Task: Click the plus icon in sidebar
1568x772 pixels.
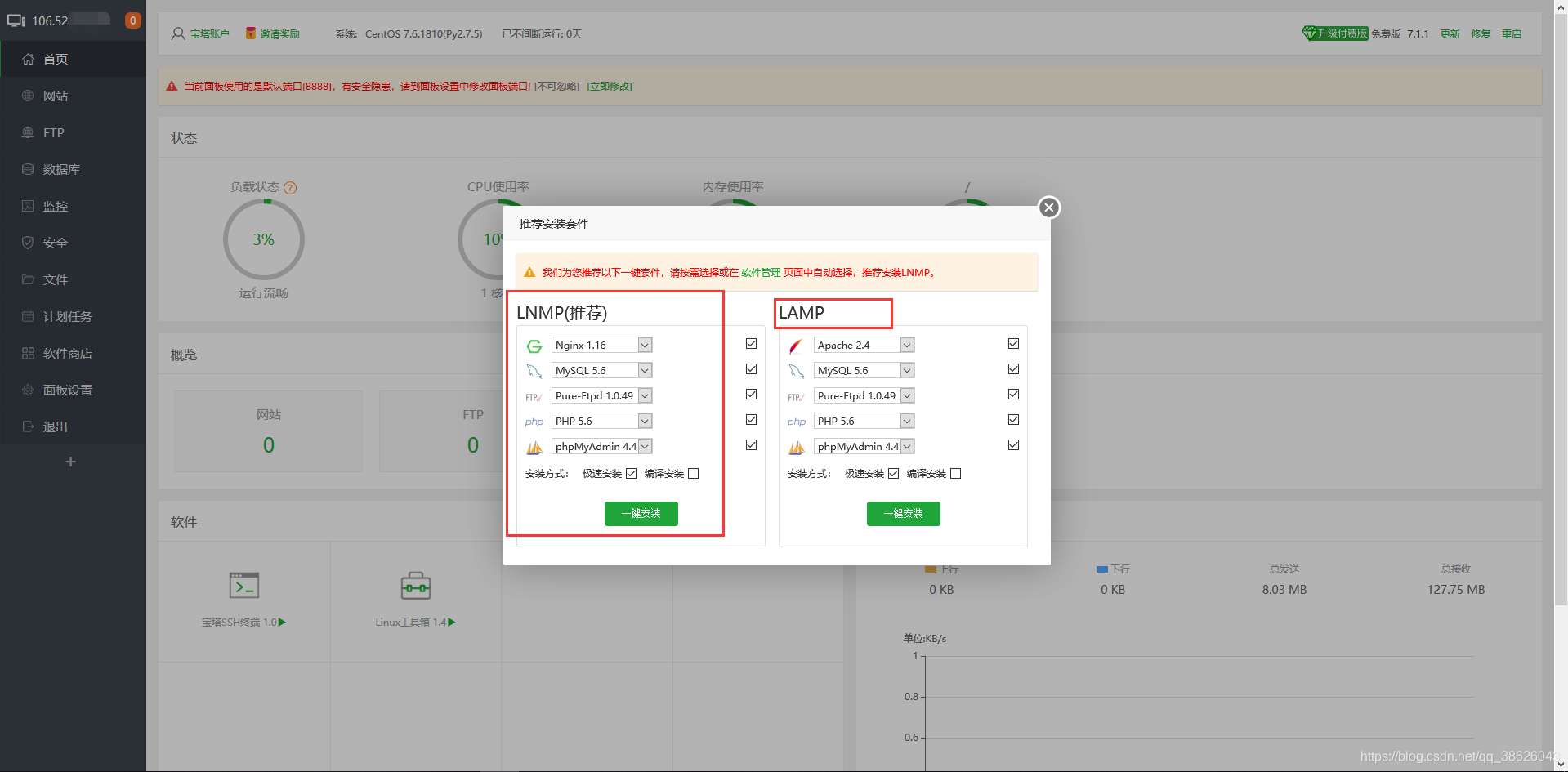Action: (x=71, y=462)
